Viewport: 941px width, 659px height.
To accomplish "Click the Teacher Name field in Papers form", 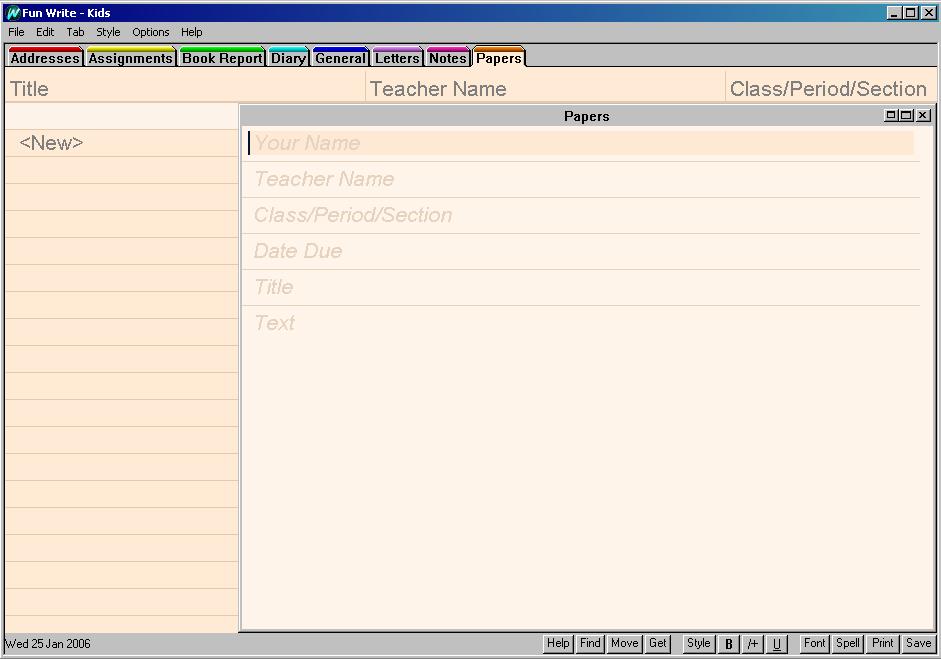I will tap(581, 179).
